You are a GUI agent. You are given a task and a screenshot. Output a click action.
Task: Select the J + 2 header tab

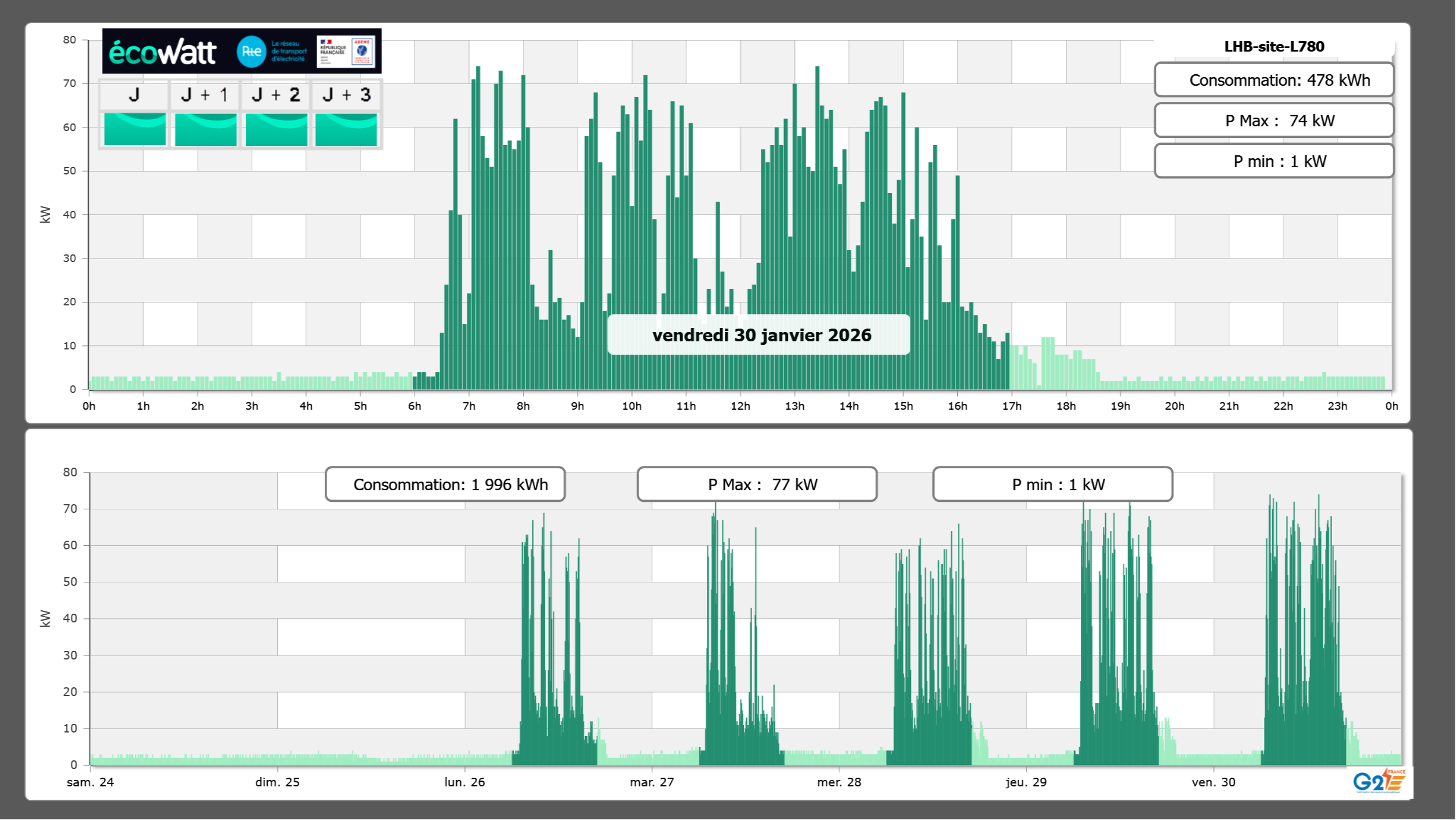point(276,95)
